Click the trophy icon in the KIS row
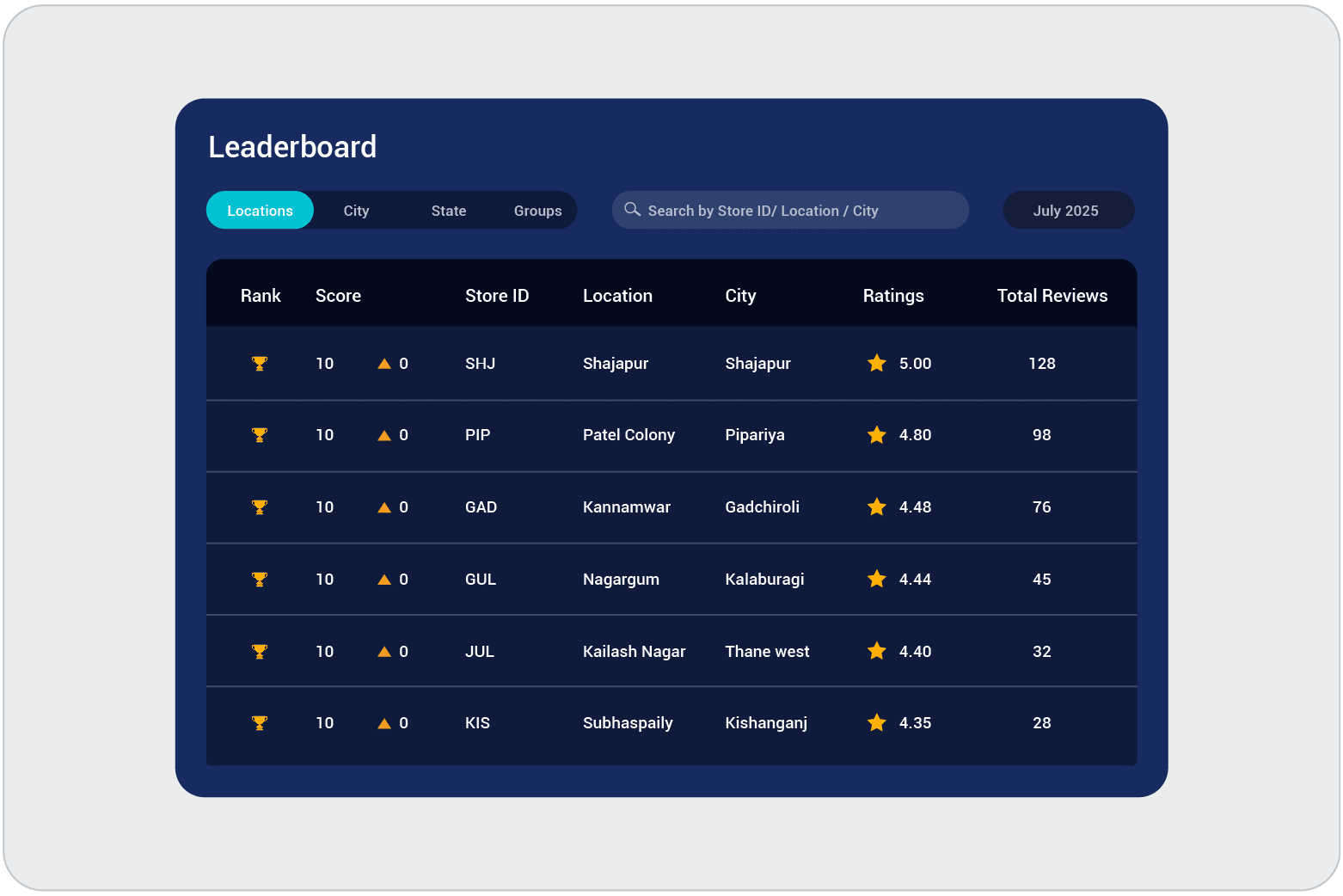 pyautogui.click(x=259, y=723)
